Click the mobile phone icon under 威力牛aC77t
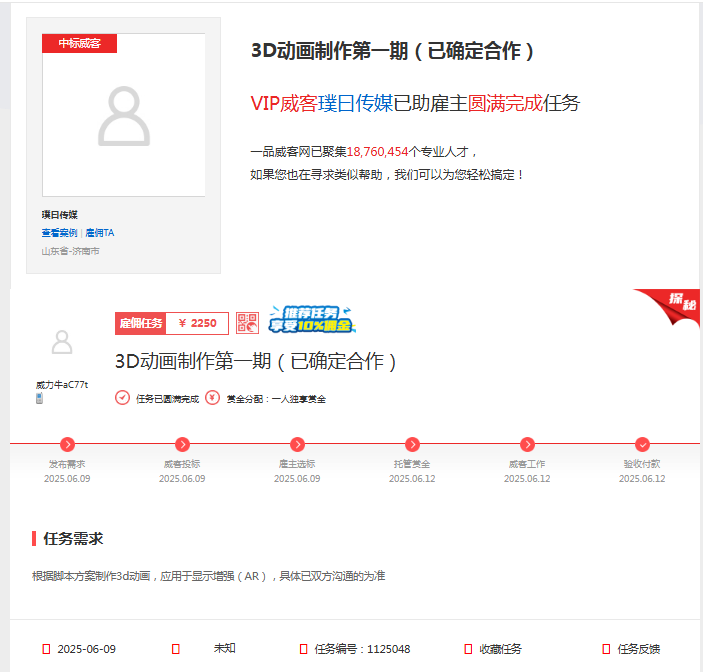The width and height of the screenshot is (703, 672). (39, 398)
